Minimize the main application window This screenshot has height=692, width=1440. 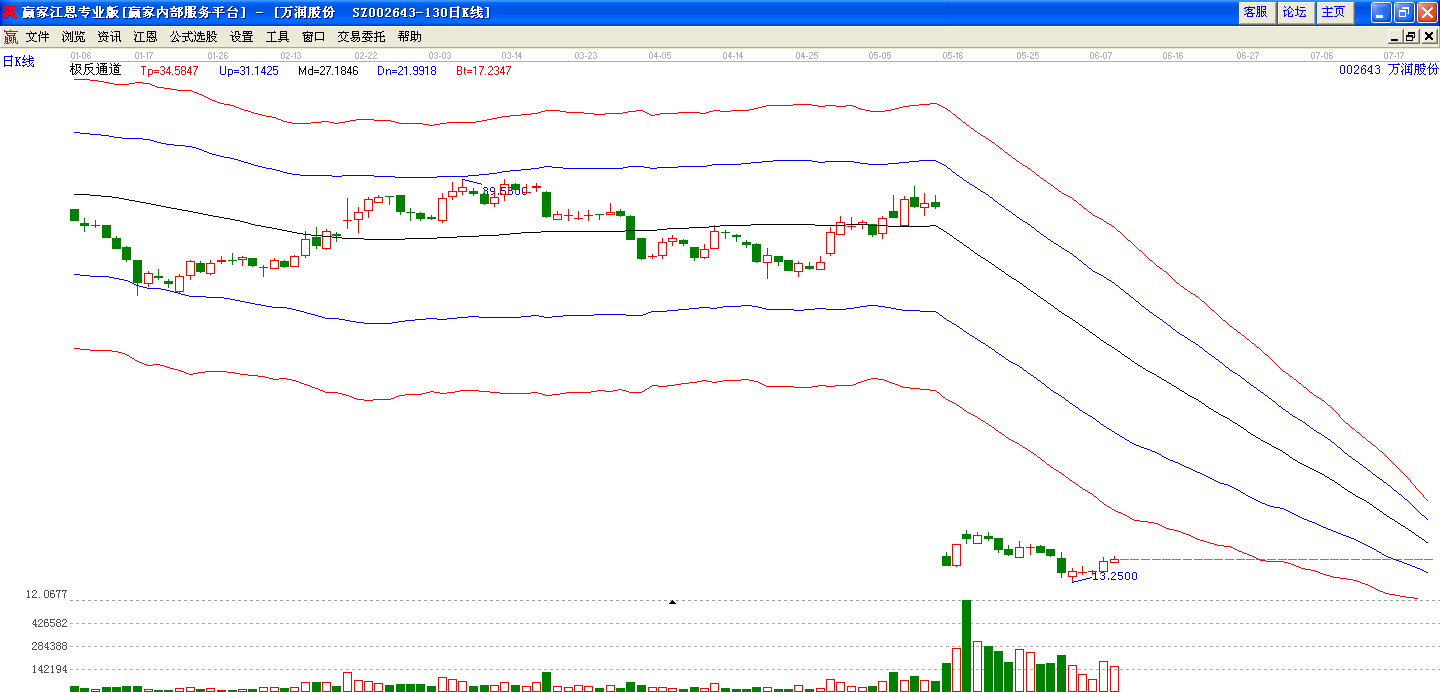click(1380, 12)
